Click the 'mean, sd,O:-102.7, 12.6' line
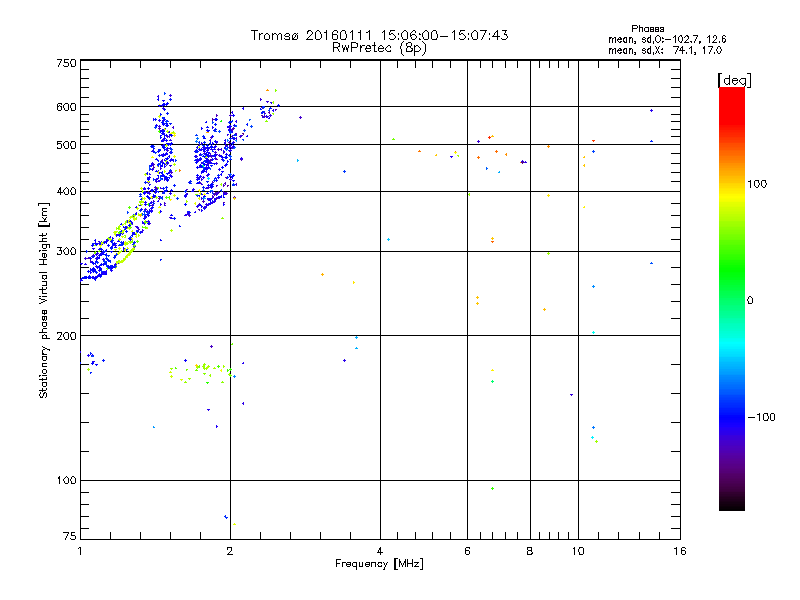 [667, 40]
